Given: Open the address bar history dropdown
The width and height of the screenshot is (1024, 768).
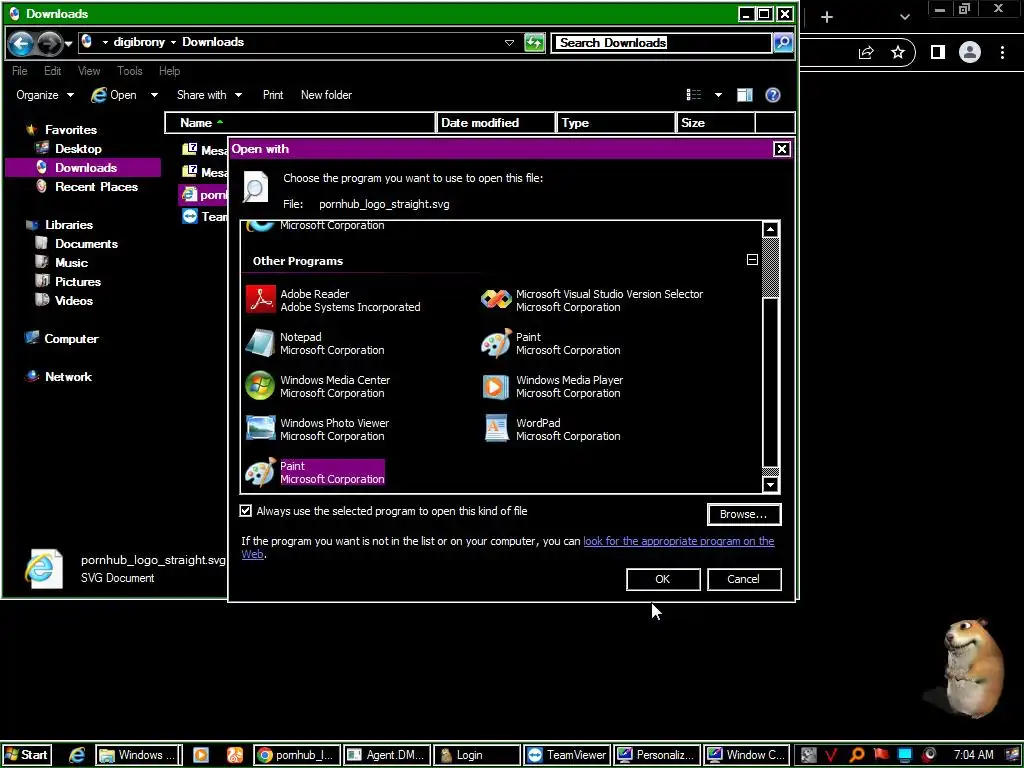Looking at the screenshot, I should [509, 42].
